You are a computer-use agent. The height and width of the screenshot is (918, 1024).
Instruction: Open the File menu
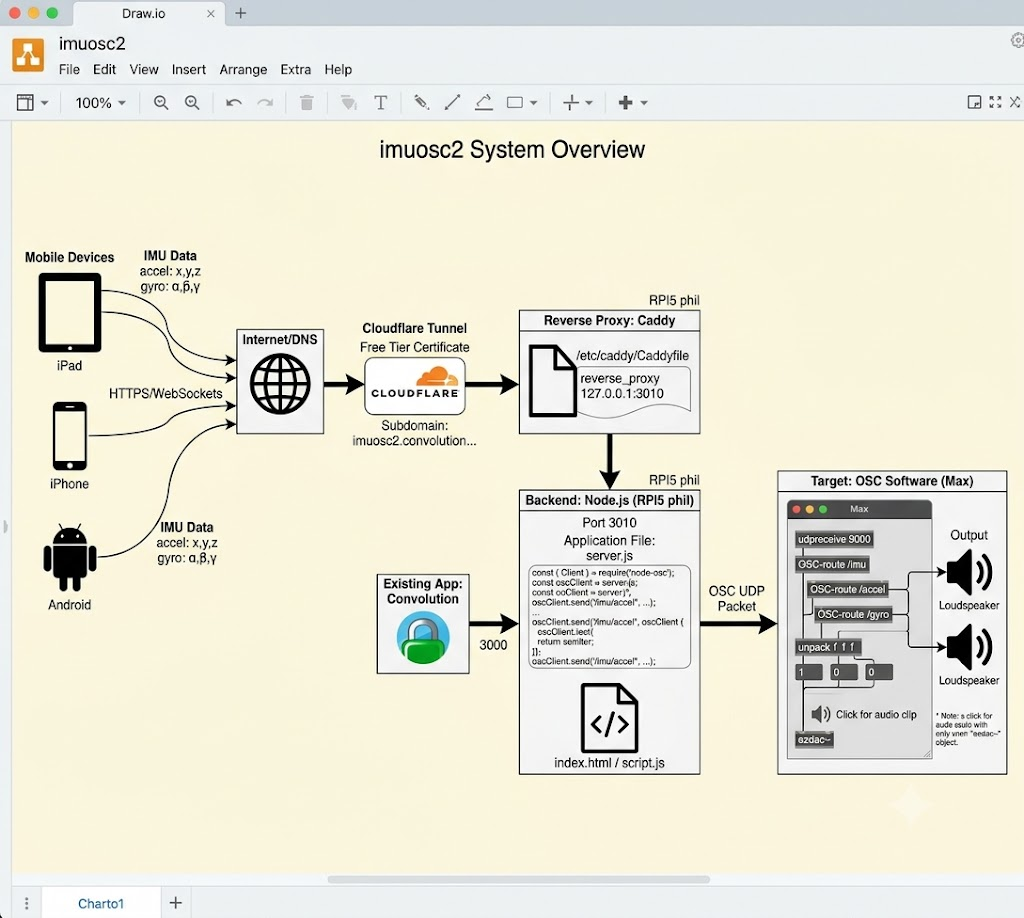tap(69, 70)
